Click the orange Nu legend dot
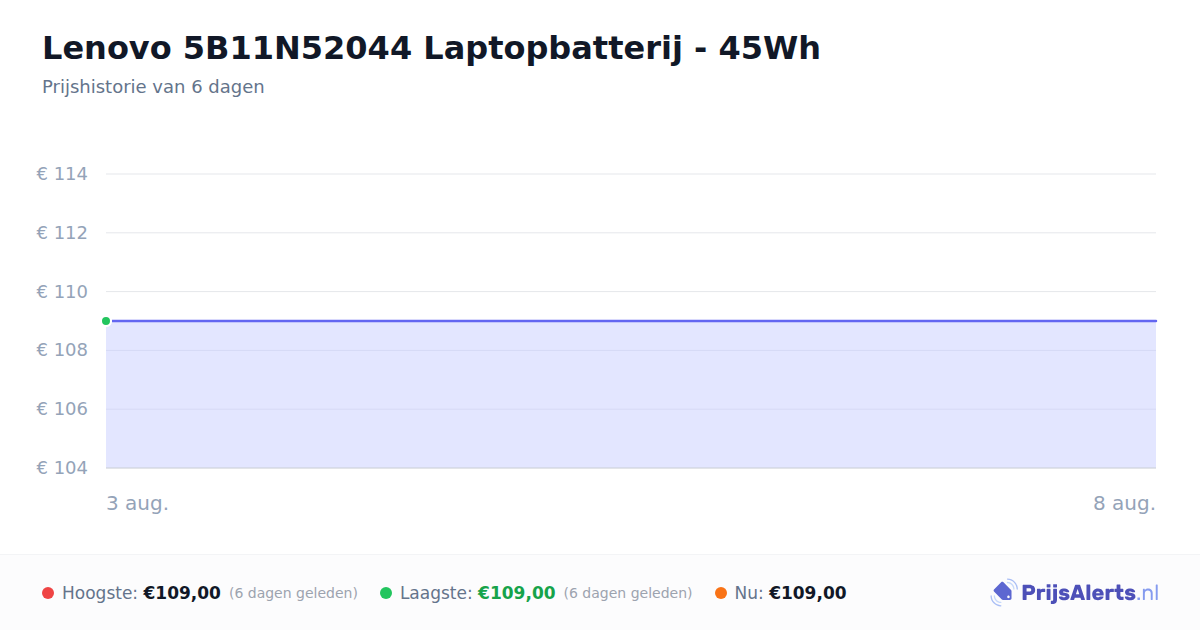1200x630 pixels. tap(721, 593)
